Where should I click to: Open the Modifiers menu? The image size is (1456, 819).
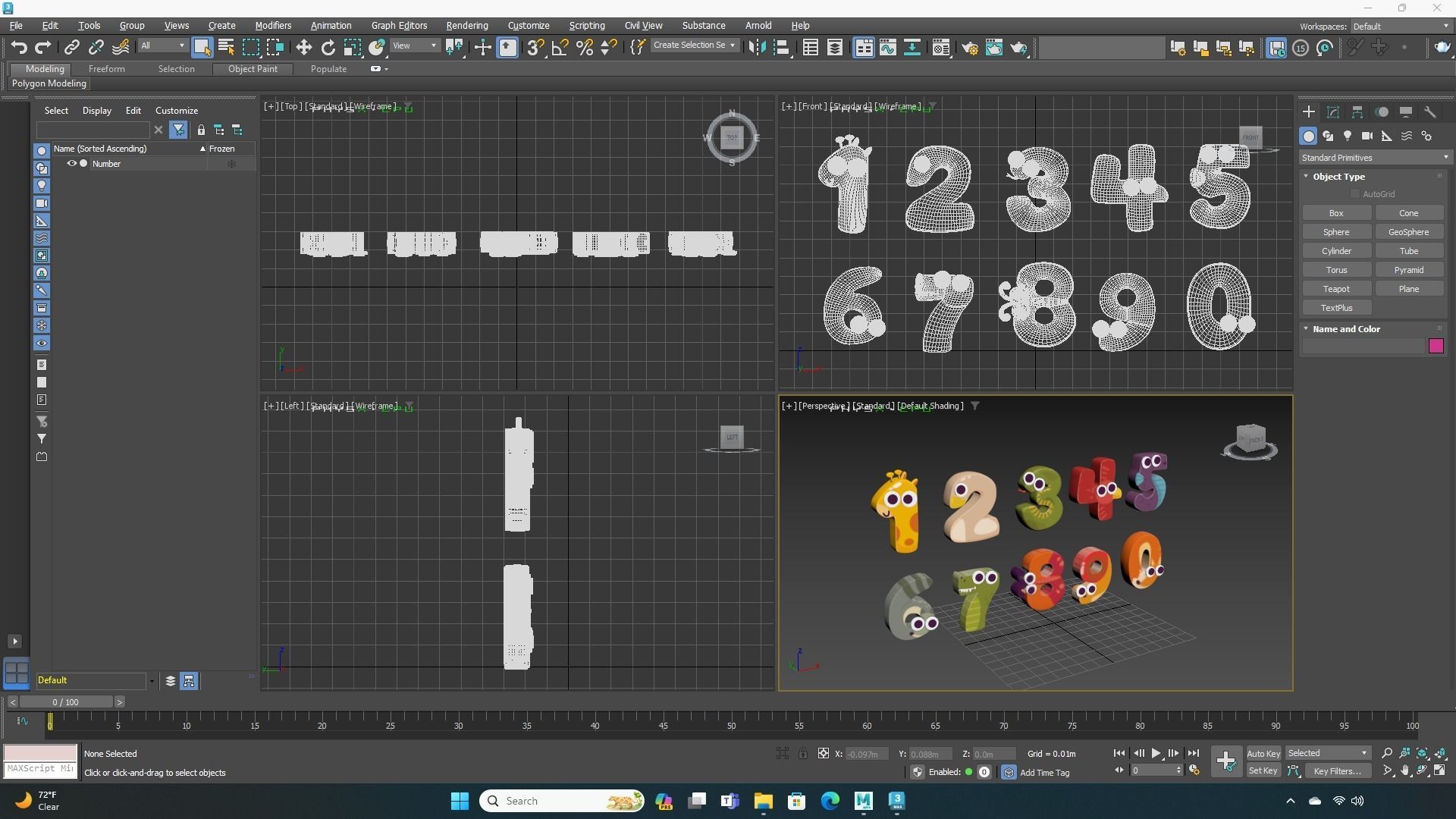(273, 26)
